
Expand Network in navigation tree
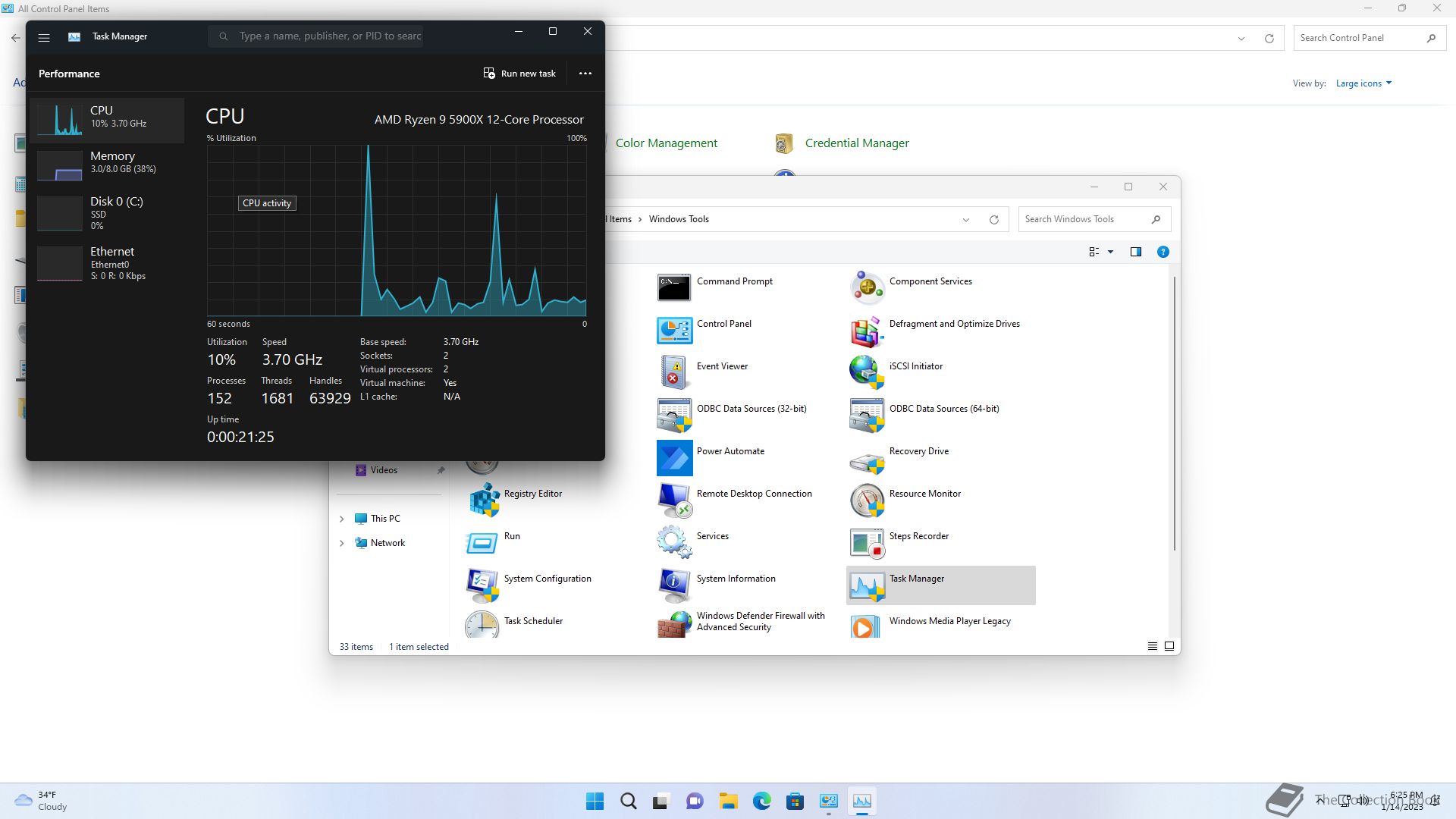[x=341, y=543]
